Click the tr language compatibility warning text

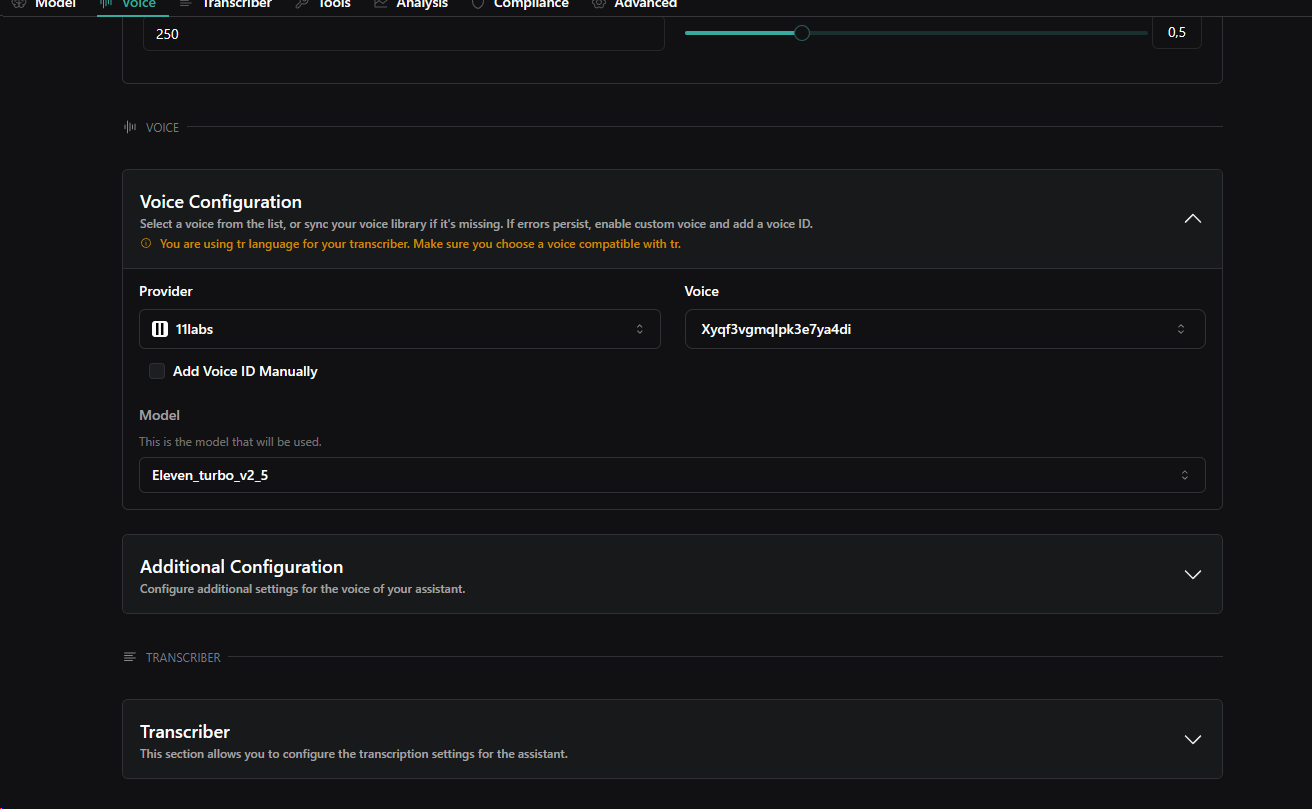point(420,243)
